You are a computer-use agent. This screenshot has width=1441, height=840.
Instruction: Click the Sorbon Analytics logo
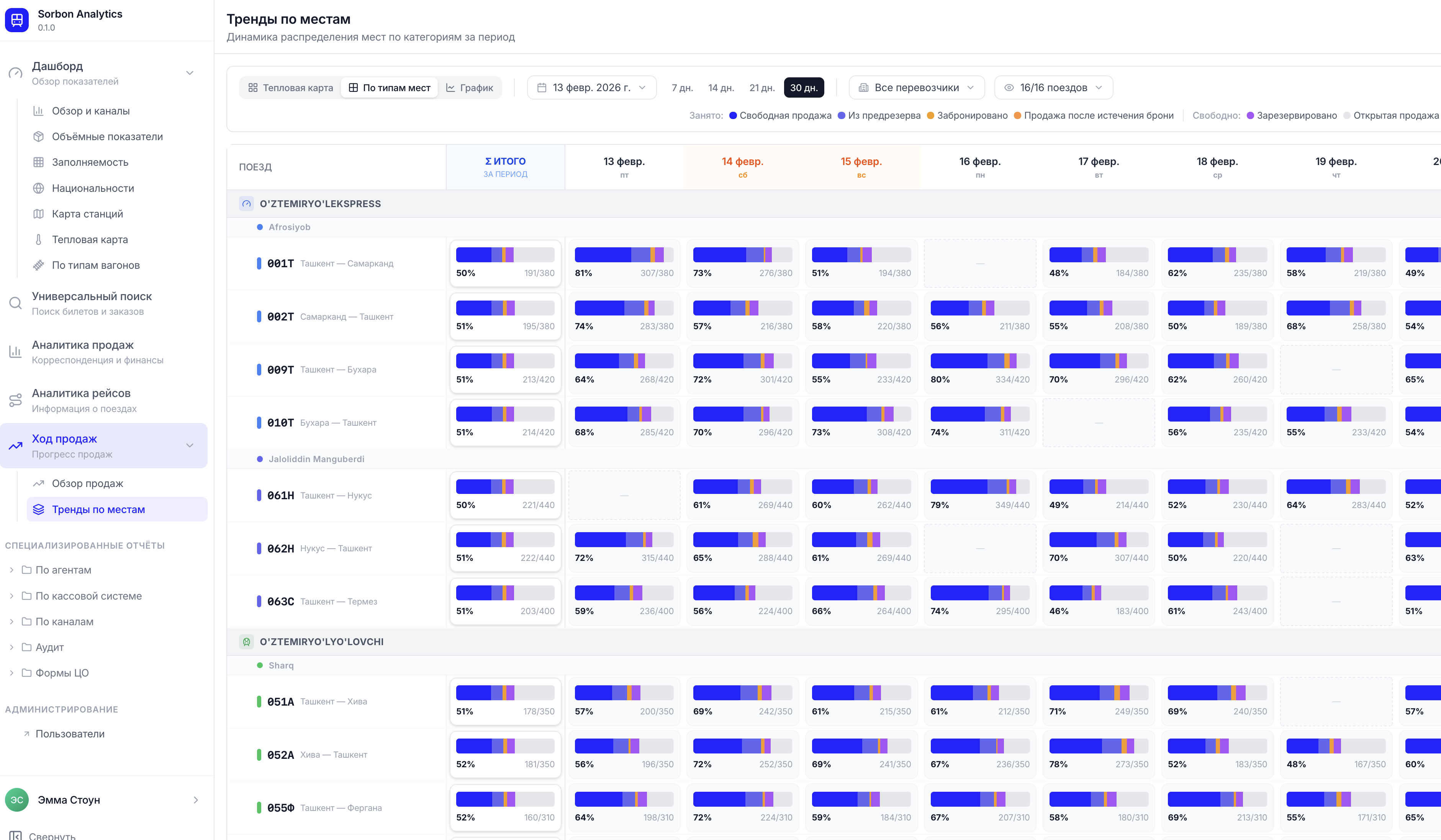coord(16,20)
